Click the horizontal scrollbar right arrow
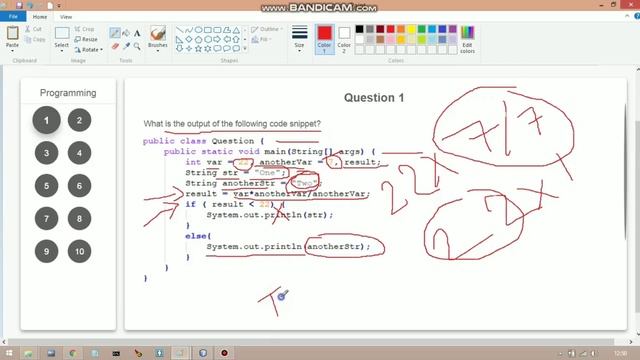Viewport: 640px width, 360px height. click(x=630, y=342)
